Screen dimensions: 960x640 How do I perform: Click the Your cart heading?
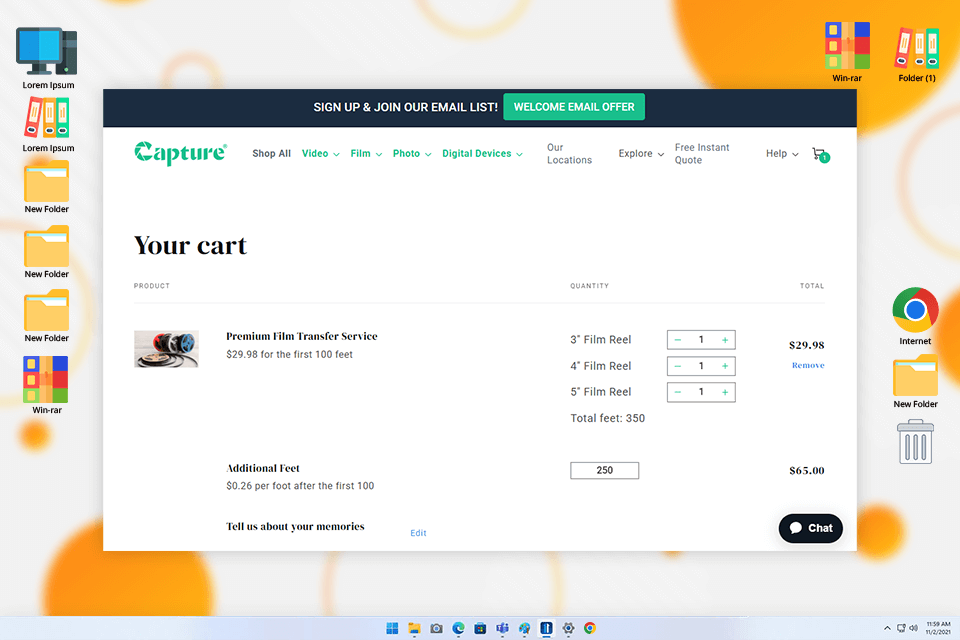tap(190, 246)
